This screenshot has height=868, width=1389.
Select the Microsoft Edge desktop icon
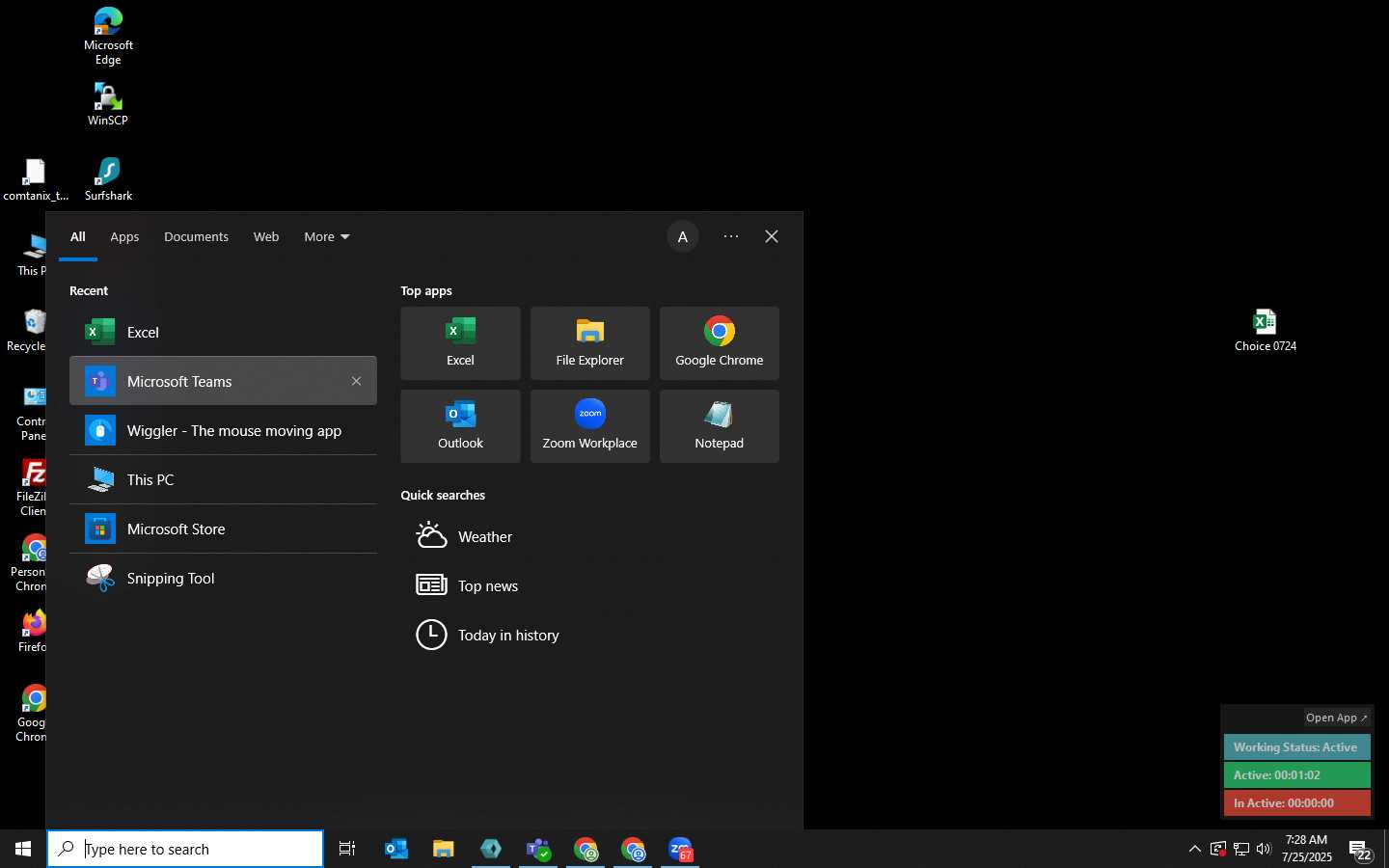tap(108, 36)
